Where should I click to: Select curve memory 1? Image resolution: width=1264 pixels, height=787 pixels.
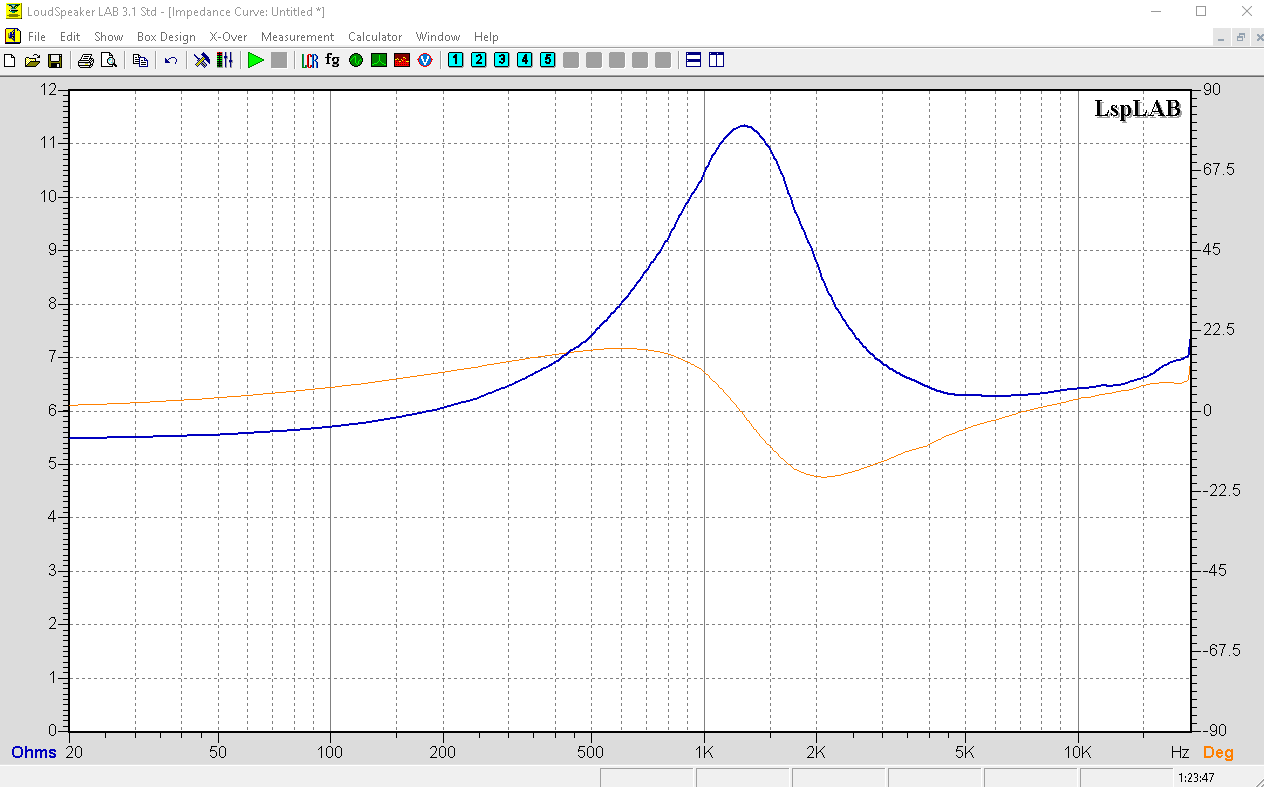tap(456, 60)
